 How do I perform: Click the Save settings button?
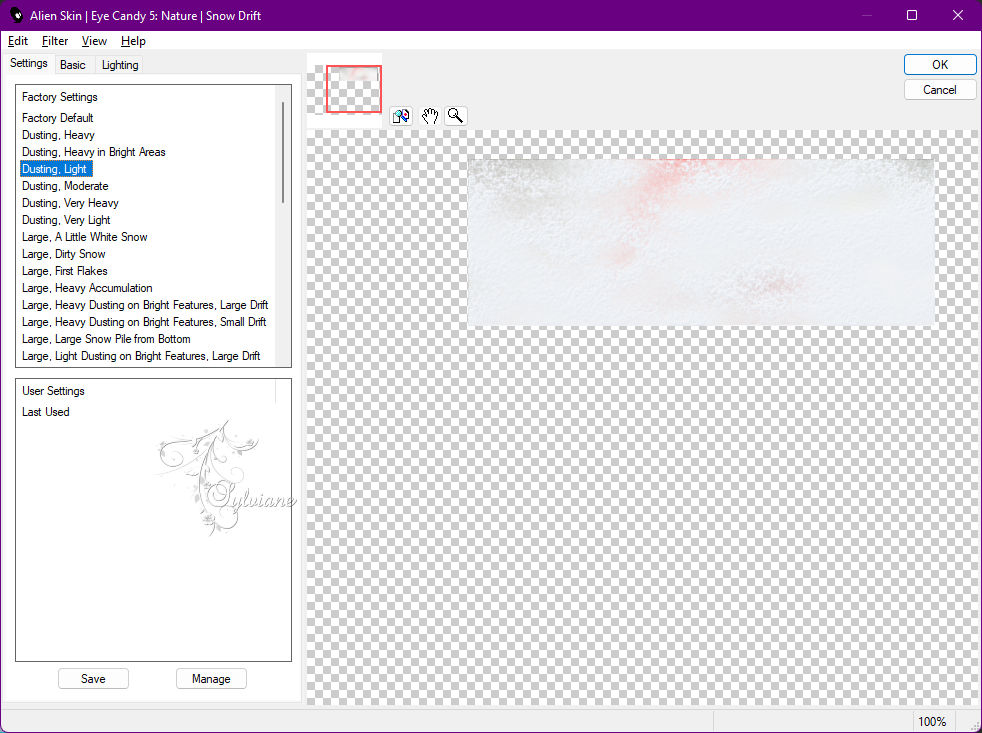tap(93, 678)
